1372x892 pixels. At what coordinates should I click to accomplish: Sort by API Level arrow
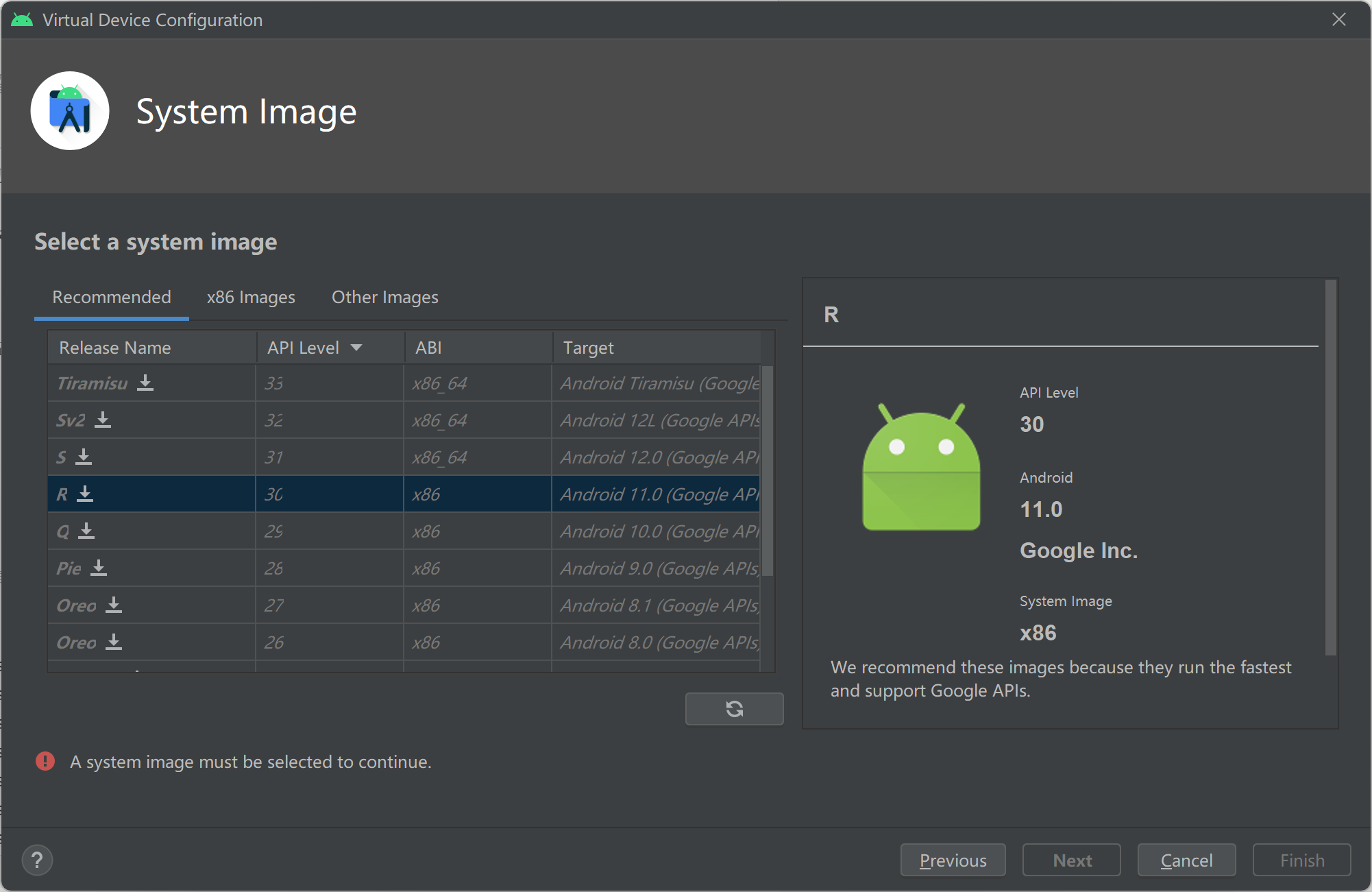(x=356, y=348)
